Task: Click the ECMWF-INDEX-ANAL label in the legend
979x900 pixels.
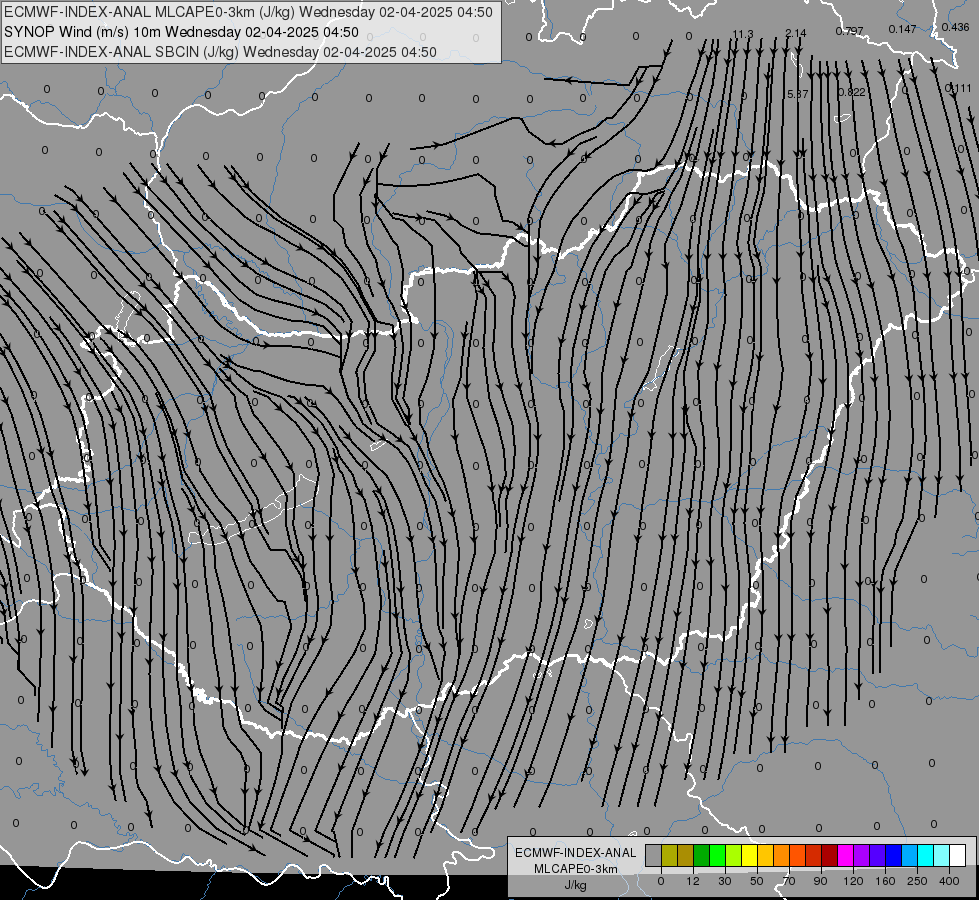Action: pyautogui.click(x=576, y=853)
